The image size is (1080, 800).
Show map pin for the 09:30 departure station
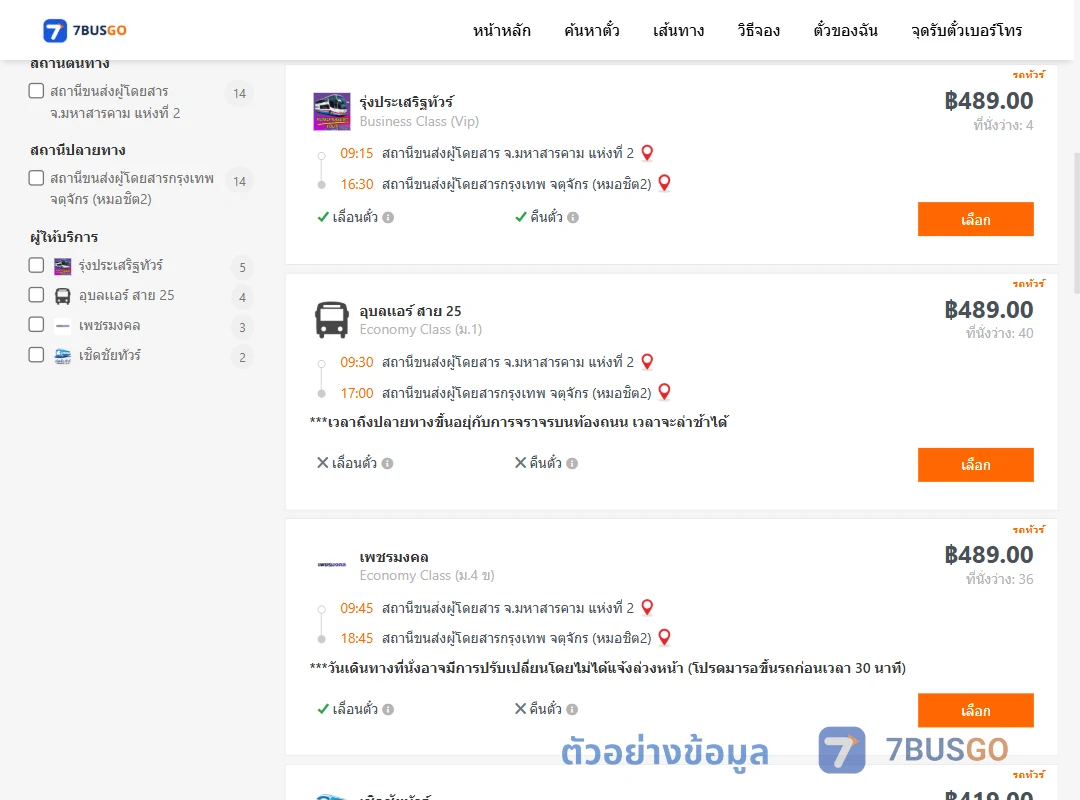coord(647,361)
